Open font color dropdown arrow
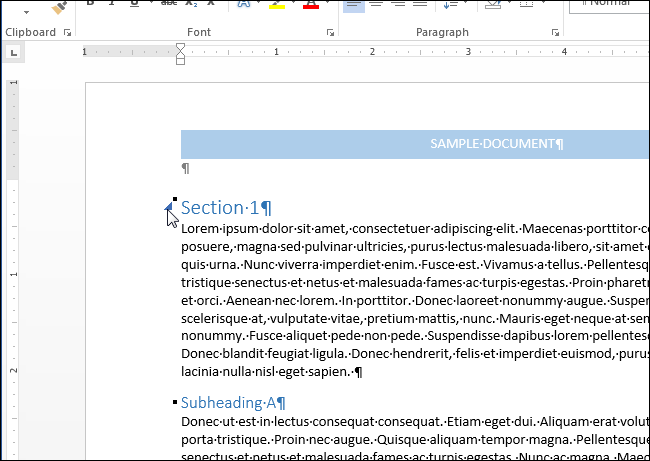The image size is (650, 461). click(329, 4)
